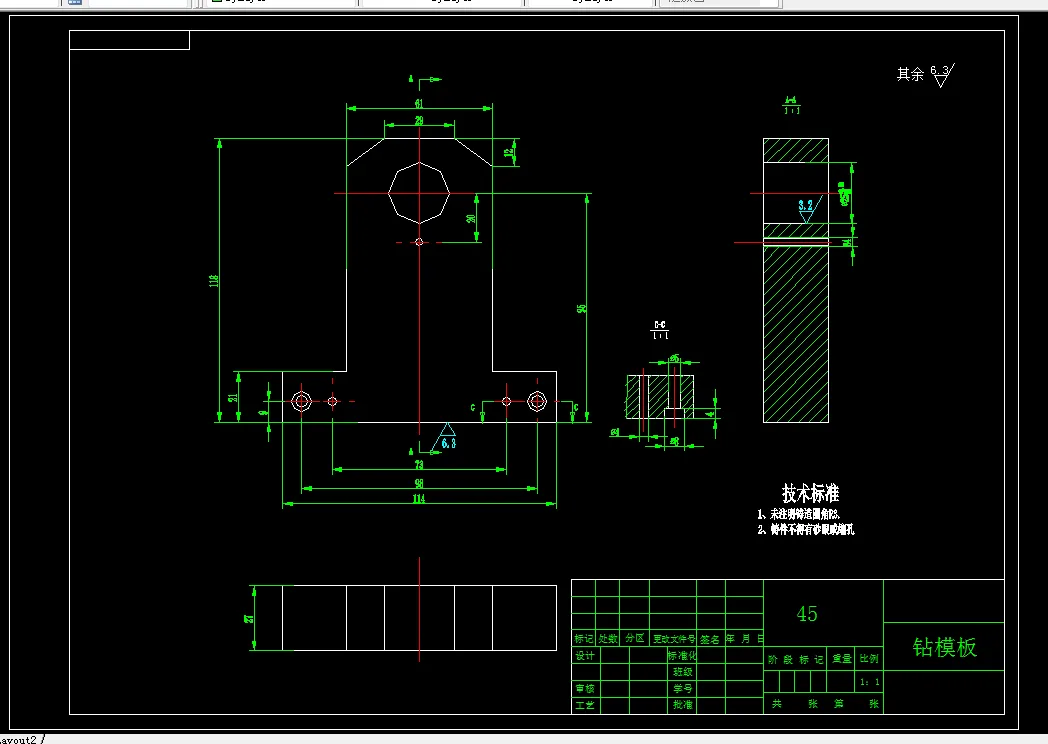Viewport: 1048px width, 744px height.
Task: Click the 比例 header cell
Action: pyautogui.click(x=869, y=658)
